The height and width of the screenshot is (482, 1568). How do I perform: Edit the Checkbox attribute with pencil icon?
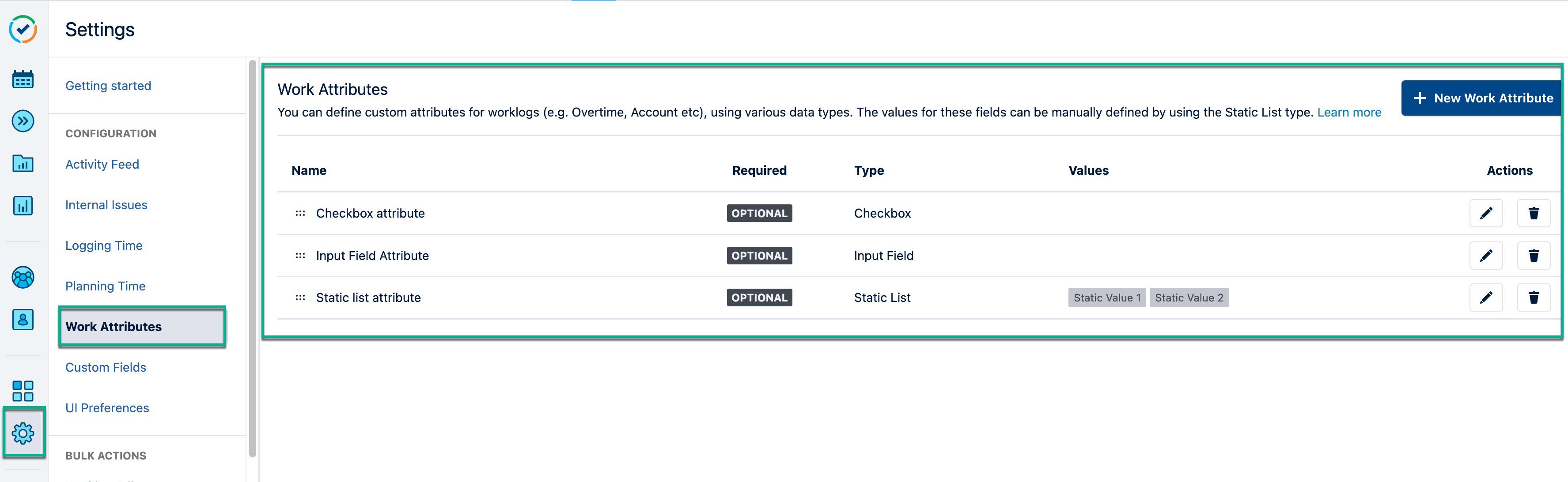(x=1485, y=213)
